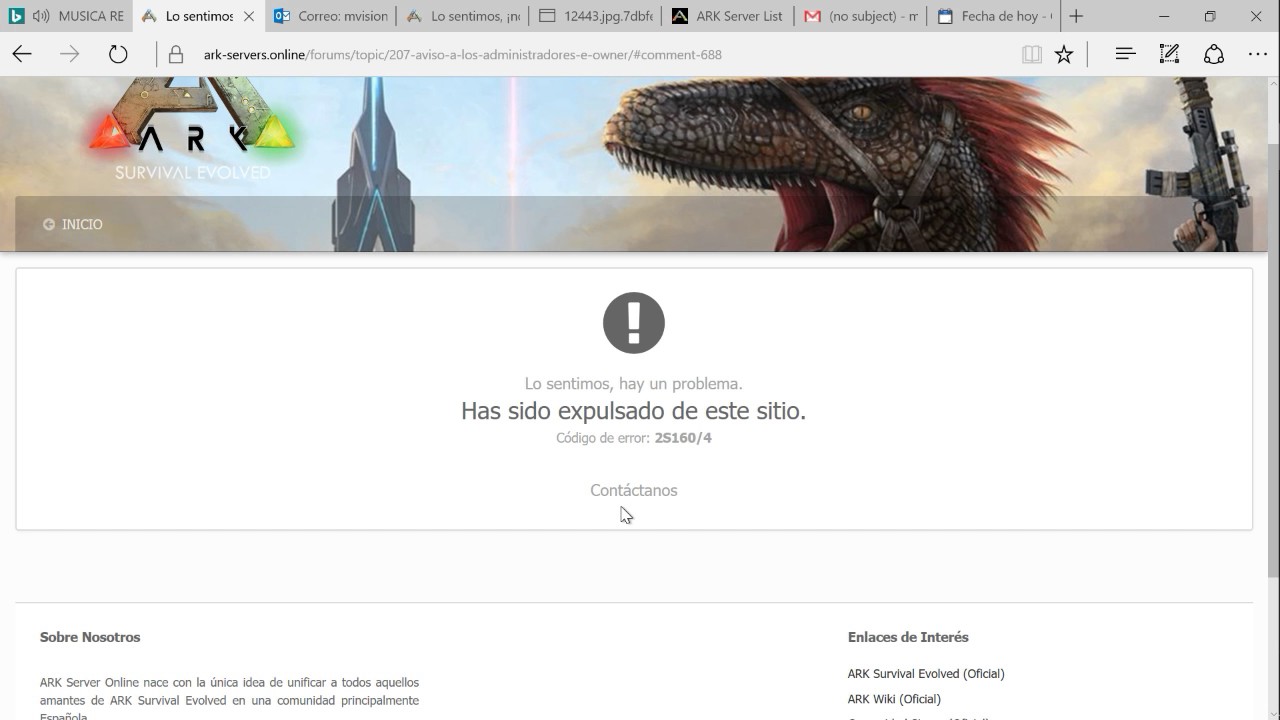This screenshot has height=720, width=1280.
Task: Click Lo sentimos, hay un problema text
Action: [634, 384]
